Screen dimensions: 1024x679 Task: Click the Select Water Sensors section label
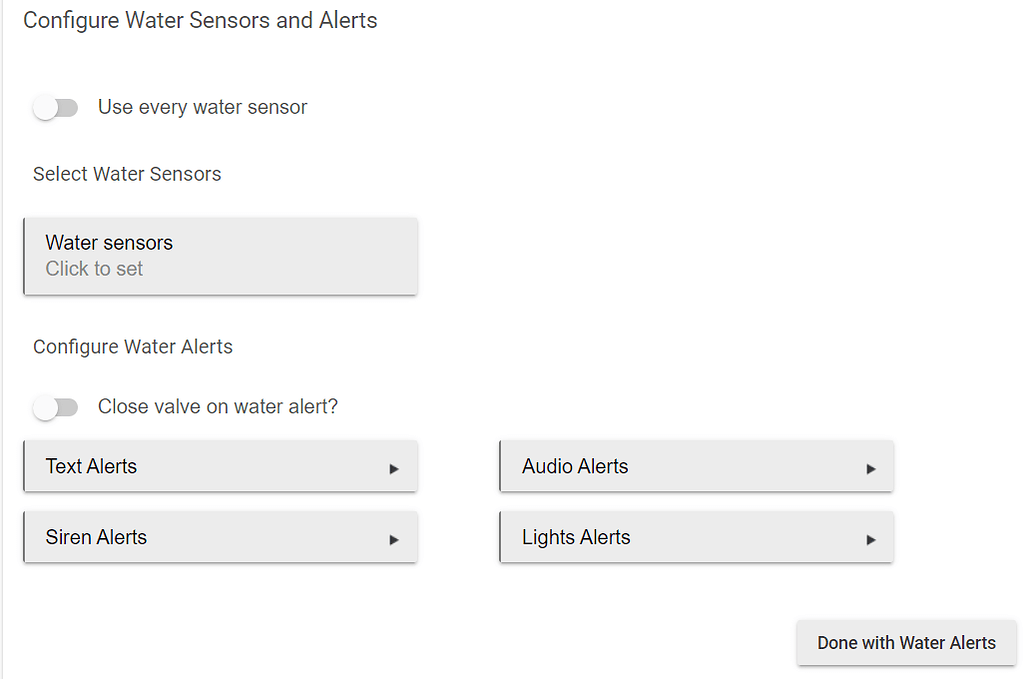(127, 173)
